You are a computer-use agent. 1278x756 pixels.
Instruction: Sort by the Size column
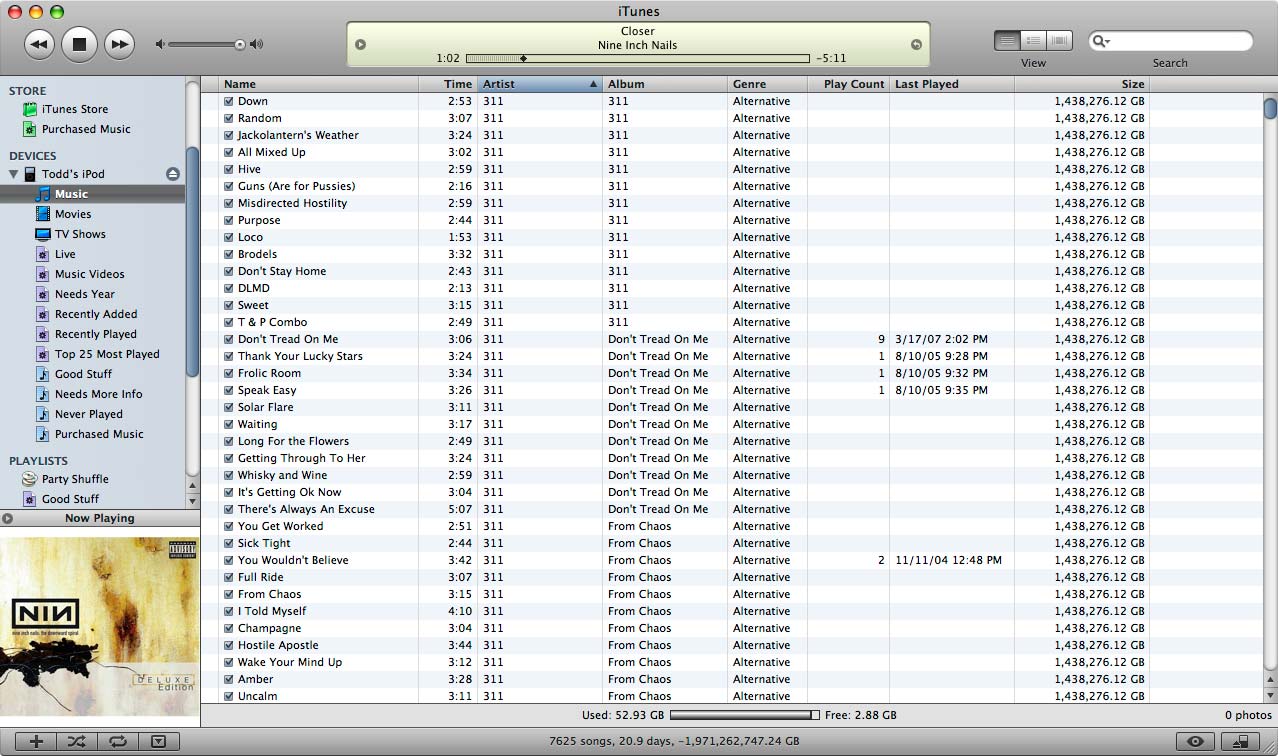pyautogui.click(x=1082, y=84)
